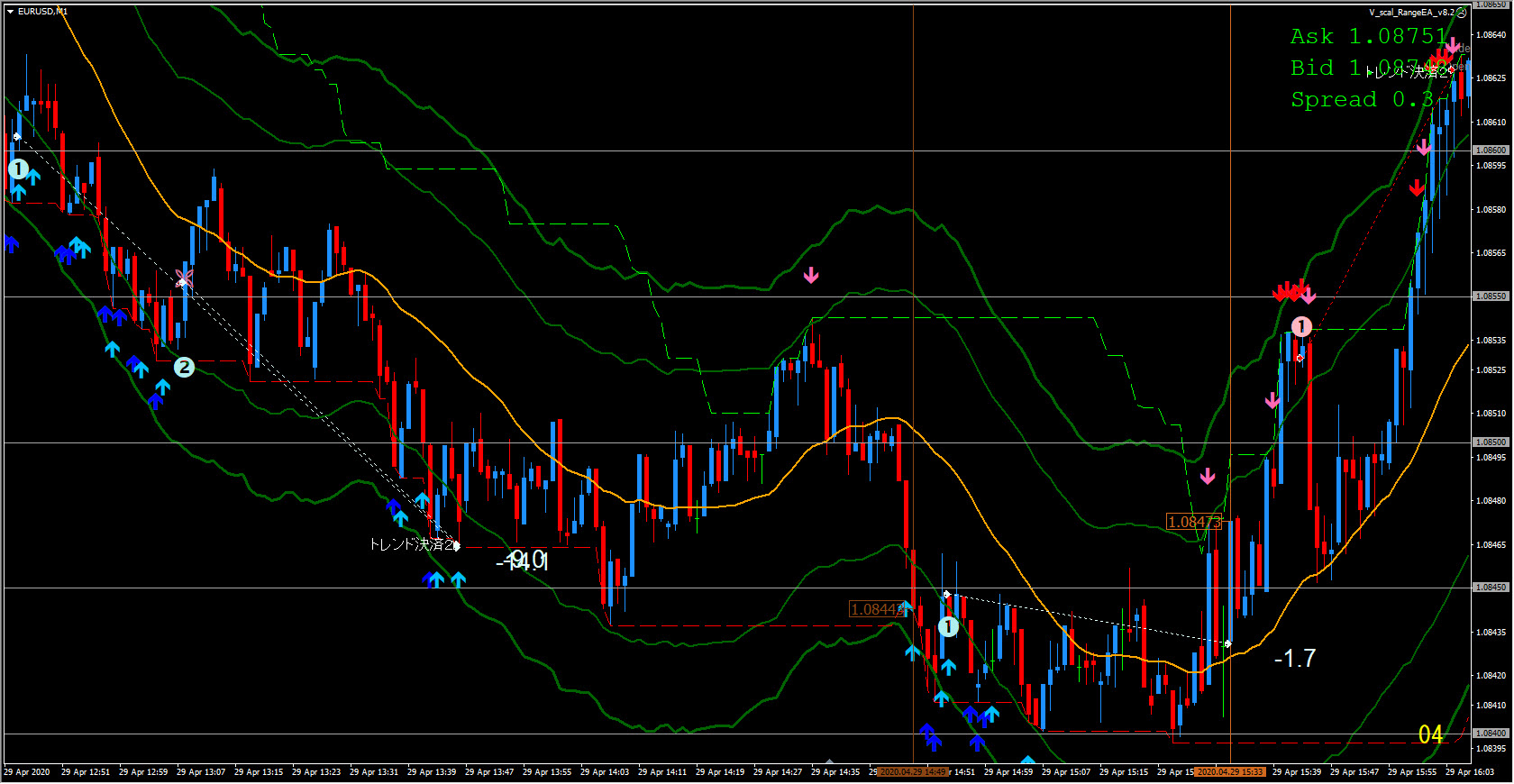The width and height of the screenshot is (1514, 784).
Task: Click the 29 Apr 12:51 time label
Action: pyautogui.click(x=86, y=772)
